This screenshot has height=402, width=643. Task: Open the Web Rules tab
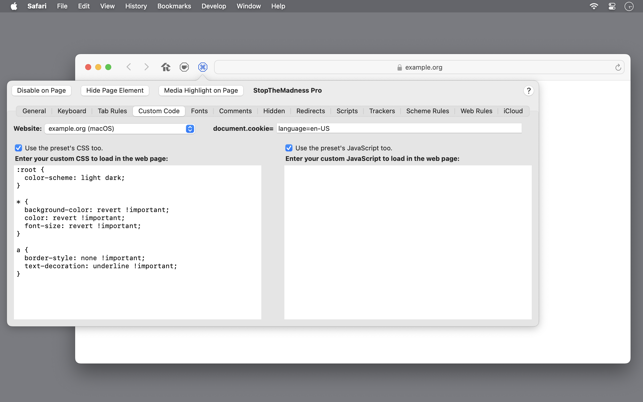pos(476,111)
